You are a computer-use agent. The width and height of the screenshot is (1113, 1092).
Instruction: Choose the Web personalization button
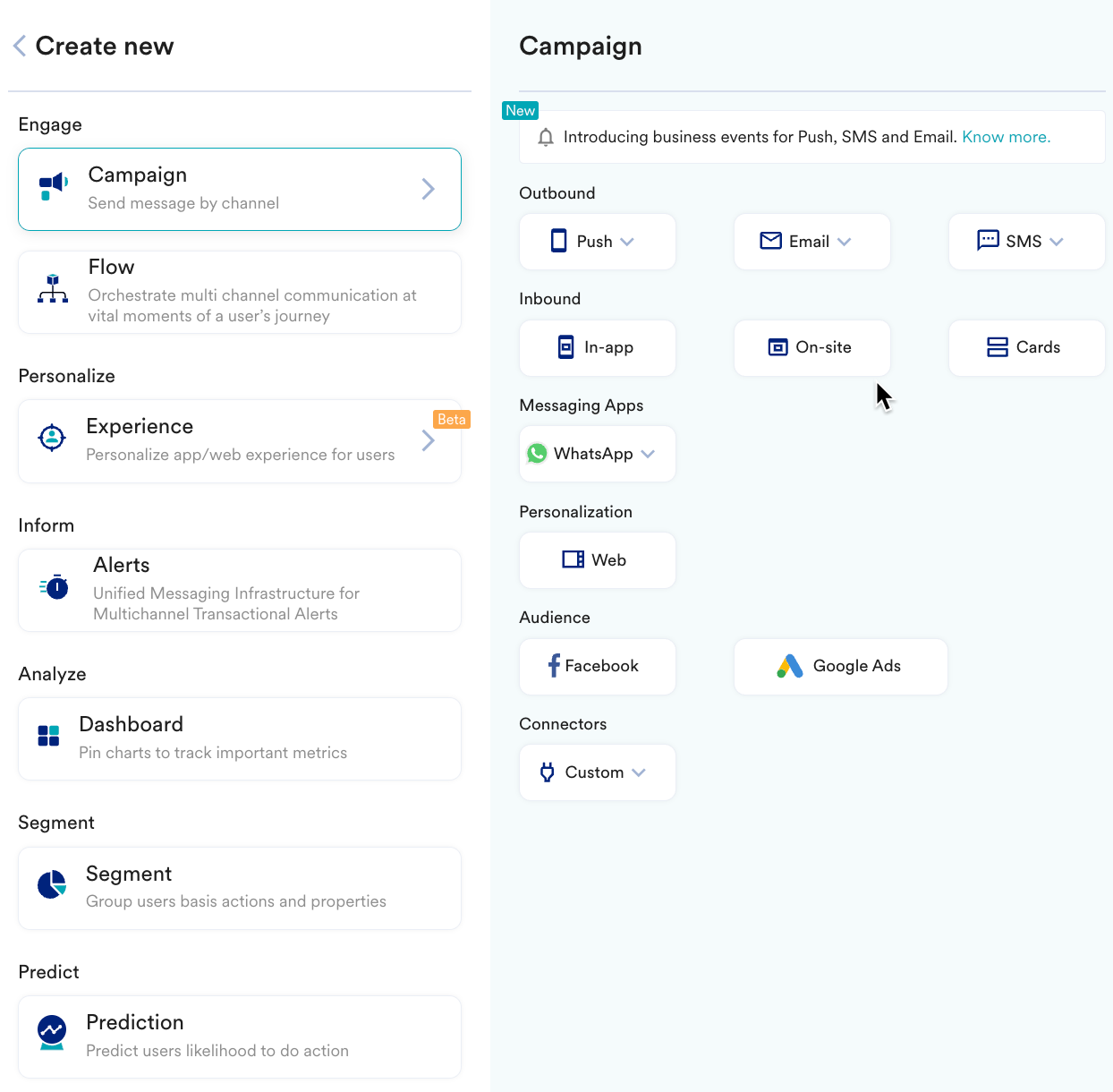(x=598, y=560)
